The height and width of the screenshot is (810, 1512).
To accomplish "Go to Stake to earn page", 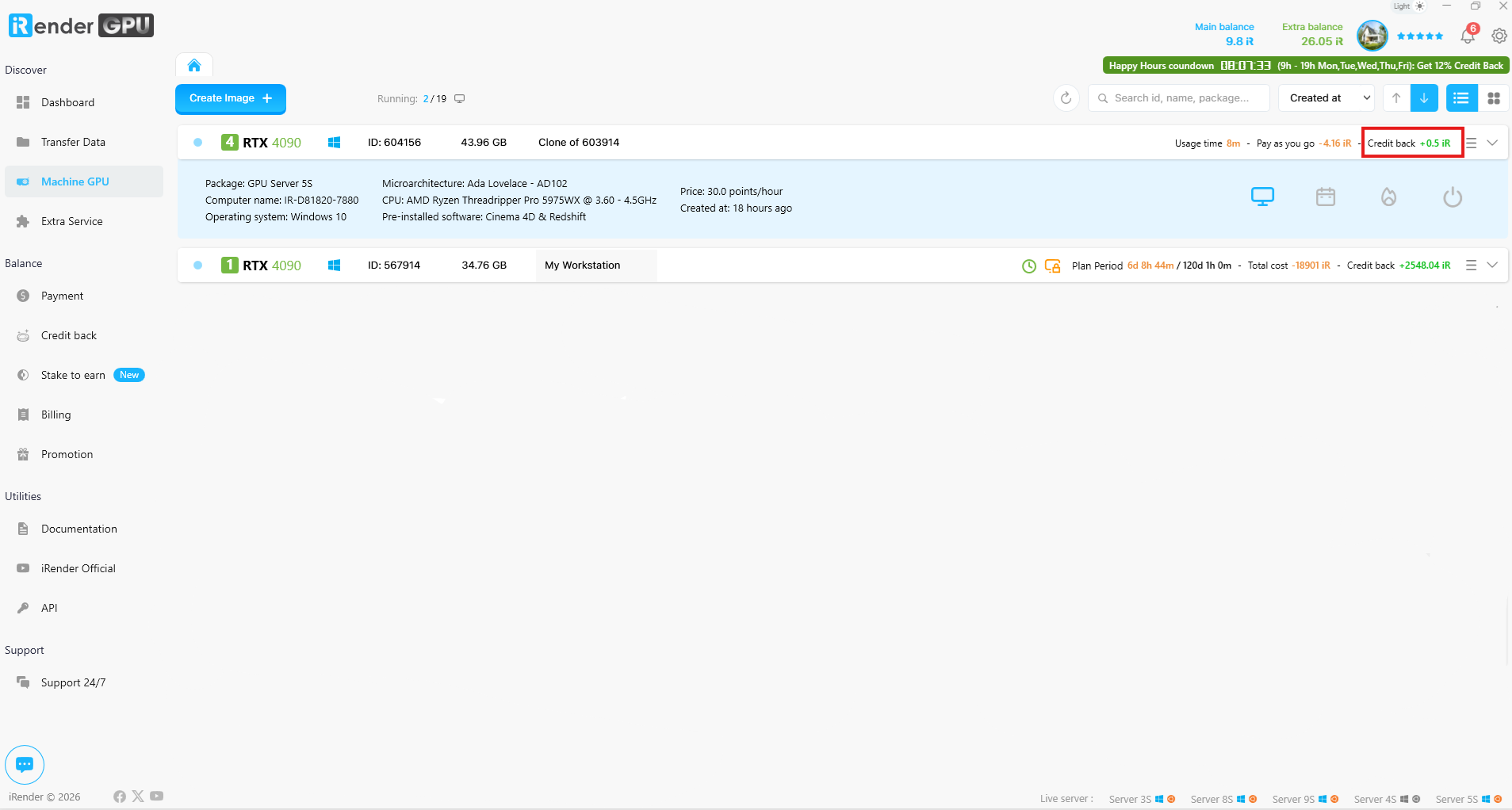I will pyautogui.click(x=73, y=375).
